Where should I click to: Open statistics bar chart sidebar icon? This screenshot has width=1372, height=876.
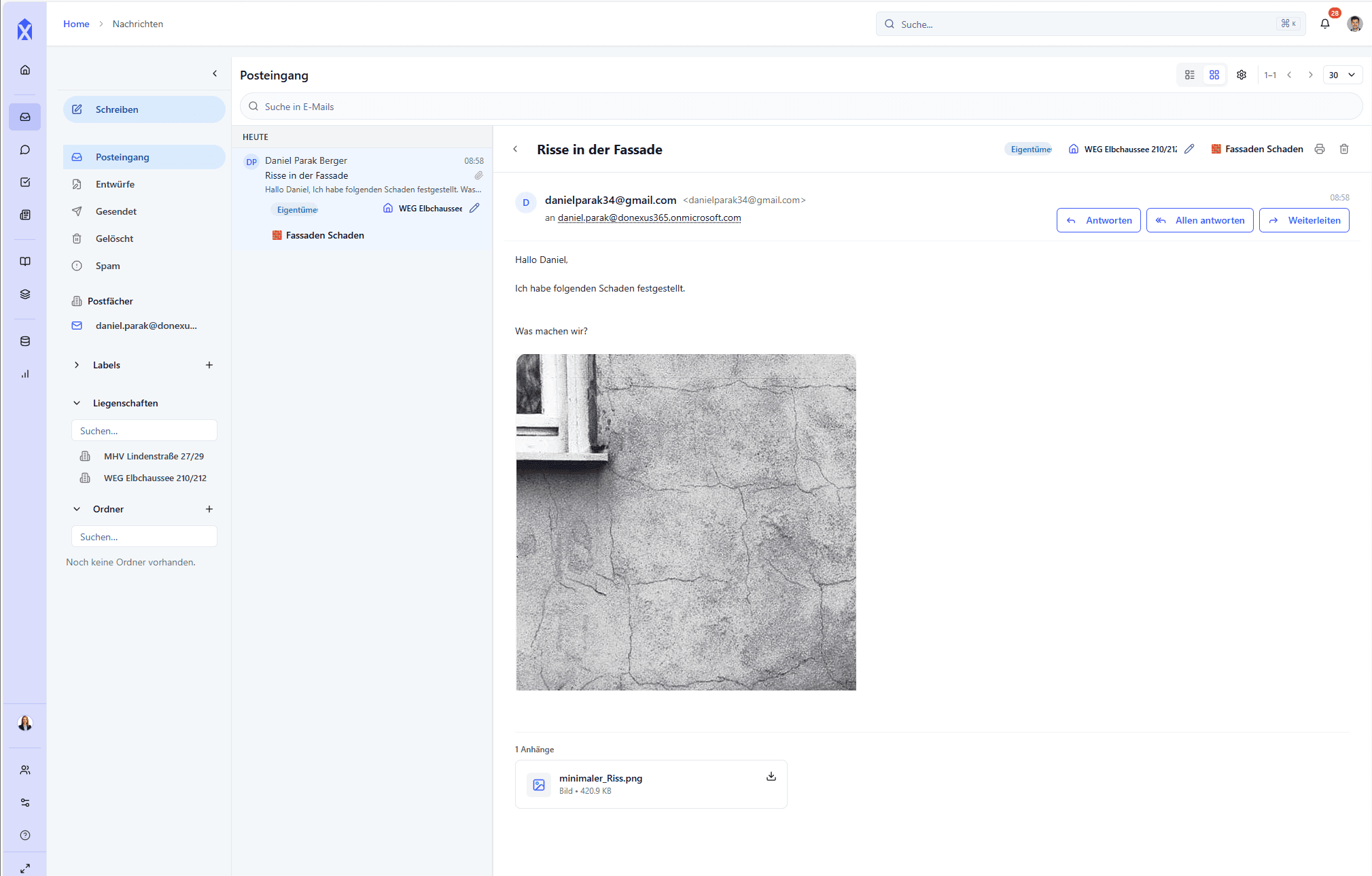tap(25, 374)
